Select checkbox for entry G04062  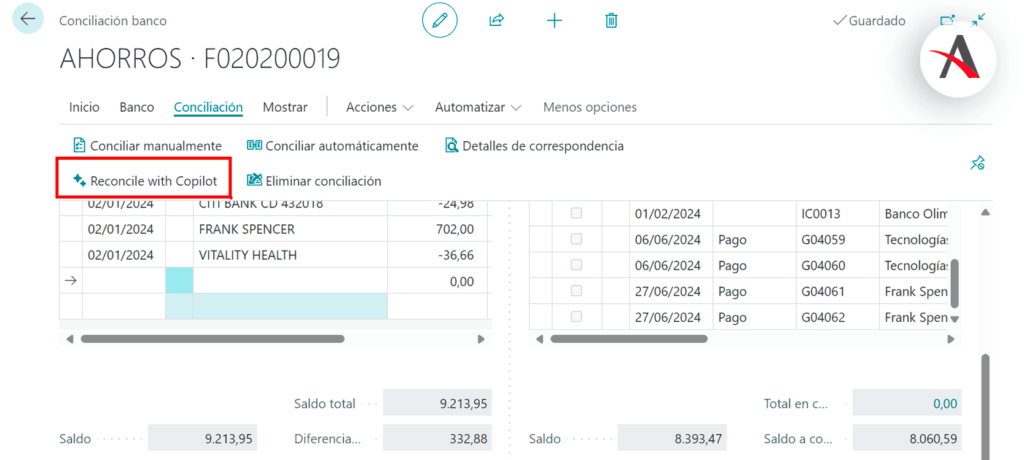click(576, 317)
